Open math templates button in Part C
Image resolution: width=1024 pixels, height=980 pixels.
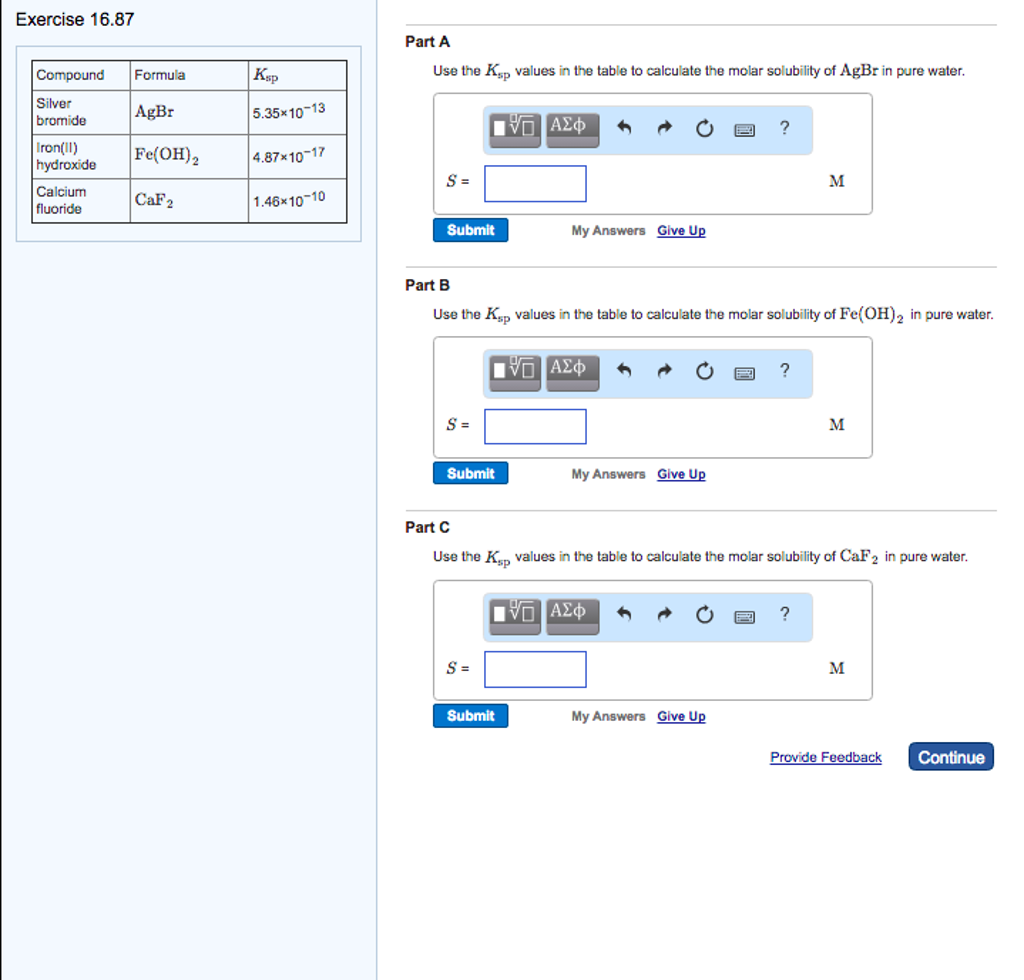515,616
